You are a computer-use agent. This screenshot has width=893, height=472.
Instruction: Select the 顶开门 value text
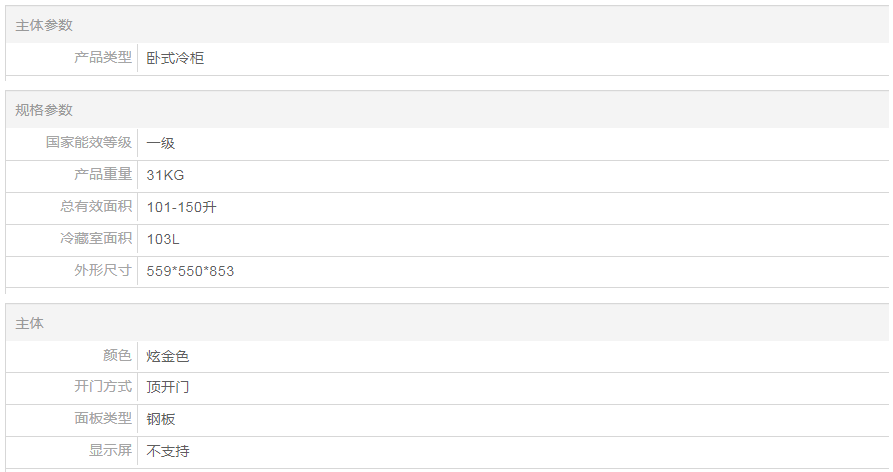tap(167, 387)
